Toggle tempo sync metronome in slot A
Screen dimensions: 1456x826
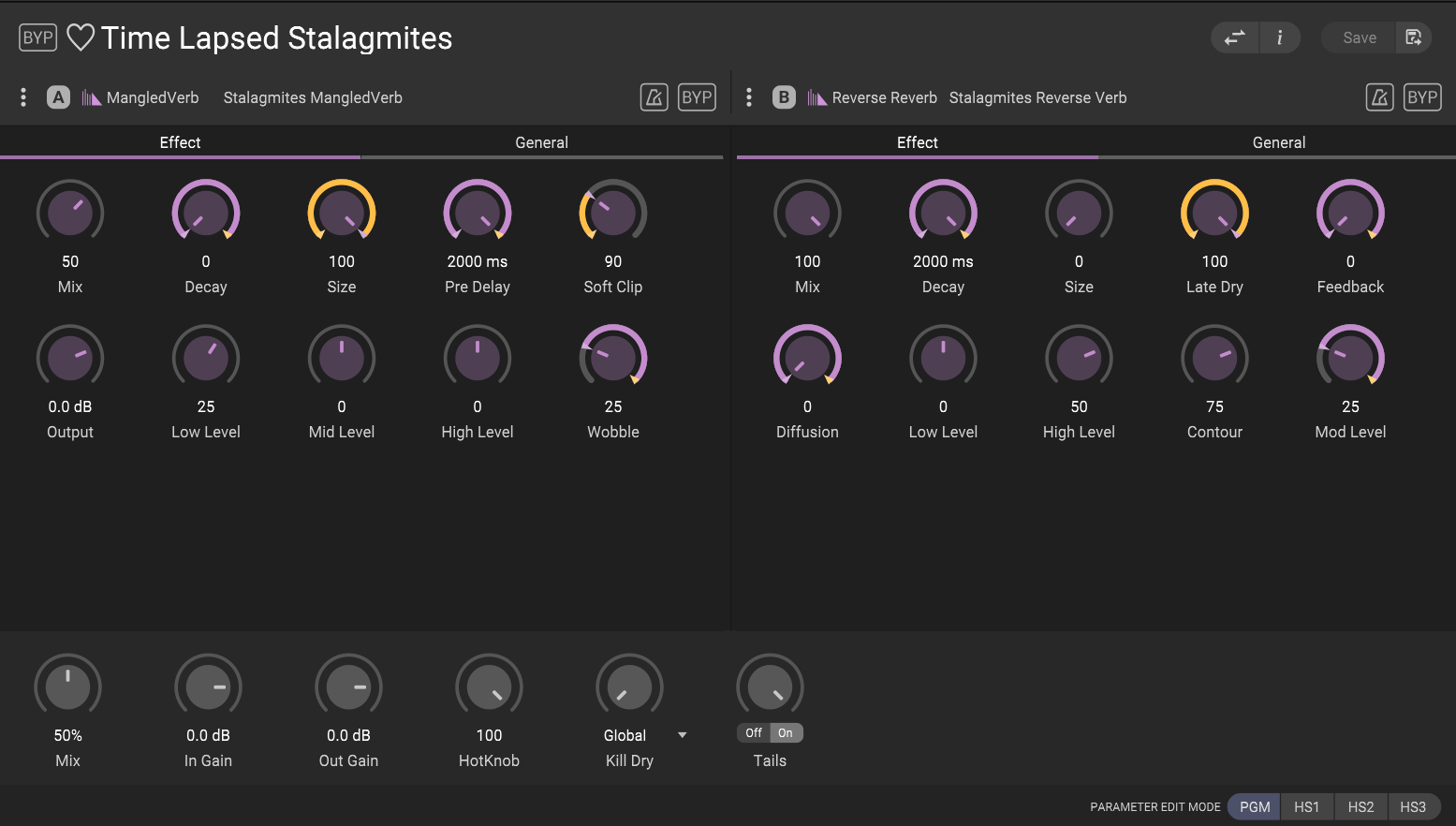[x=654, y=97]
